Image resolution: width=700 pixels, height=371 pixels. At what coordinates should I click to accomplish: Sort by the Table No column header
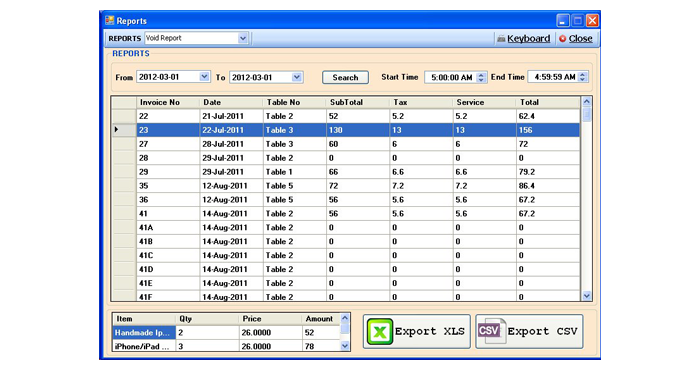(294, 102)
